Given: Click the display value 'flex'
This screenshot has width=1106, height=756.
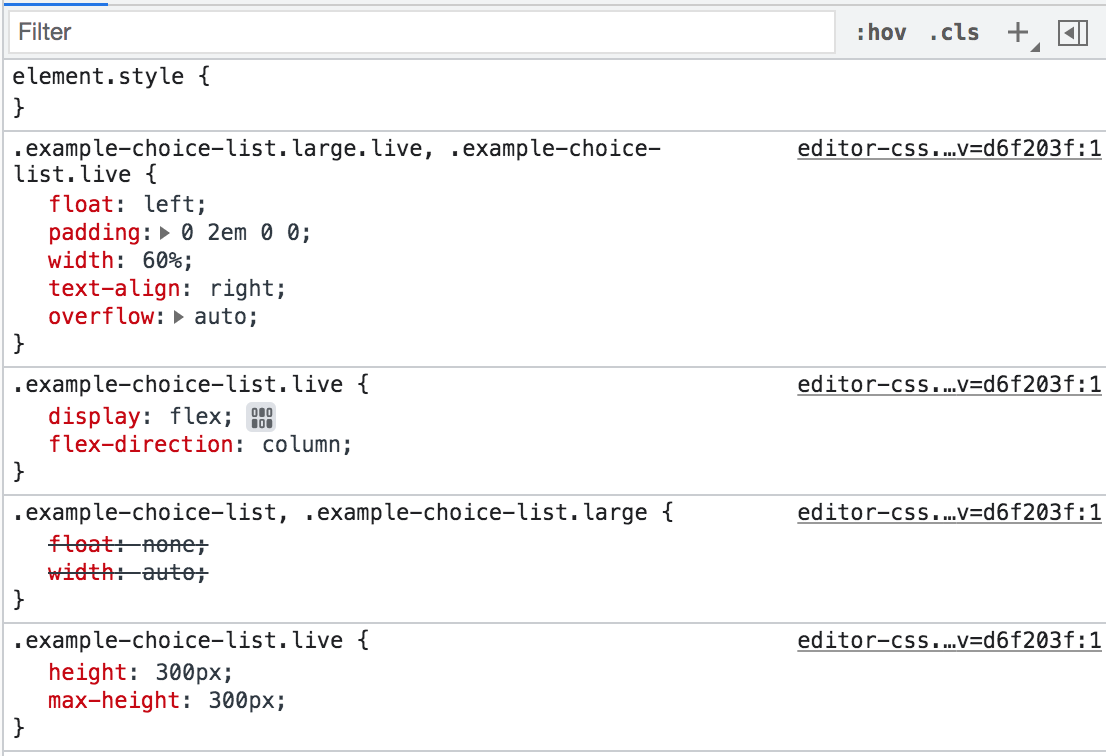Looking at the screenshot, I should click(x=196, y=416).
